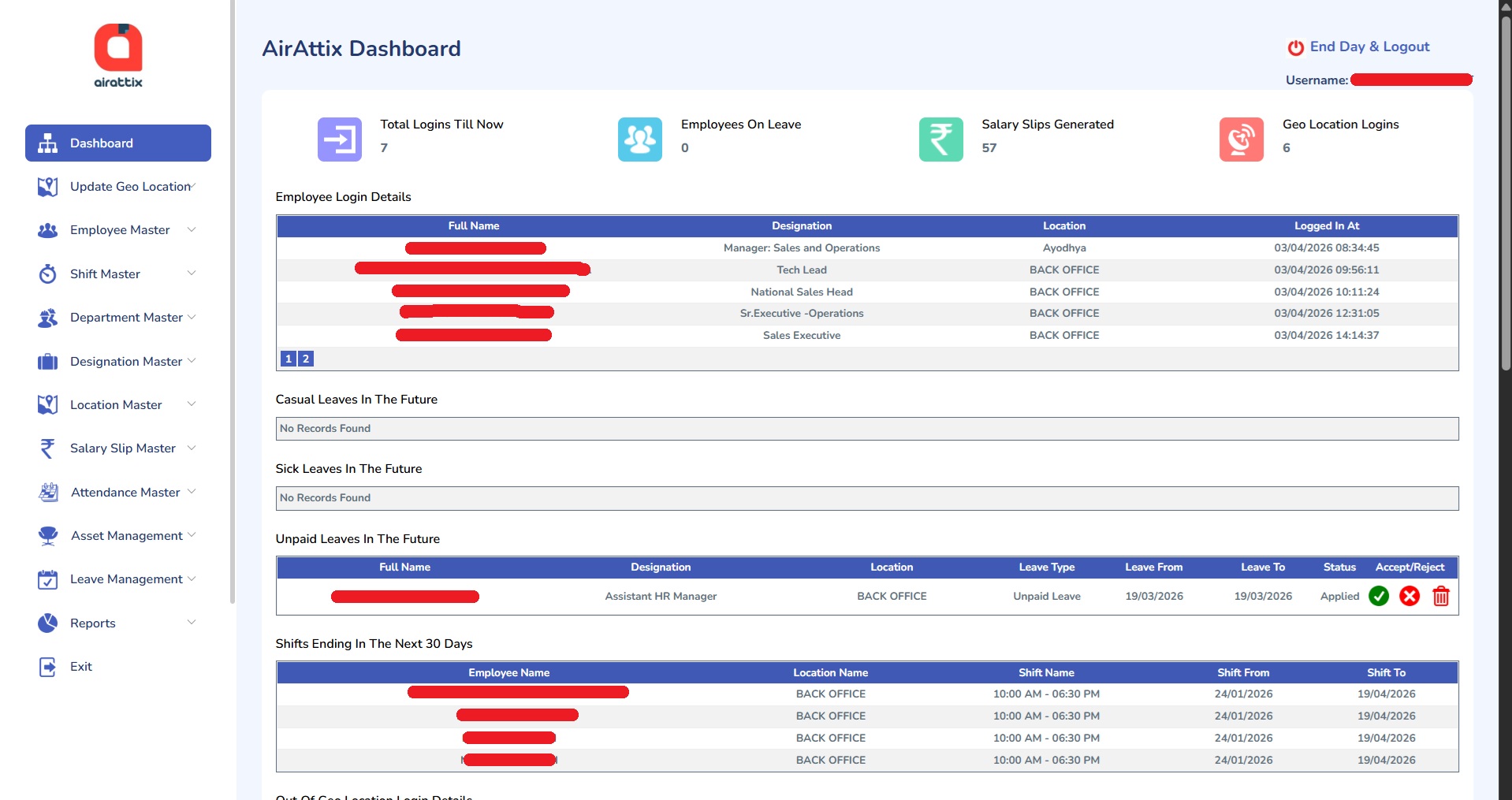Click the power icon beside End Day
The image size is (1512, 800).
1295,48
